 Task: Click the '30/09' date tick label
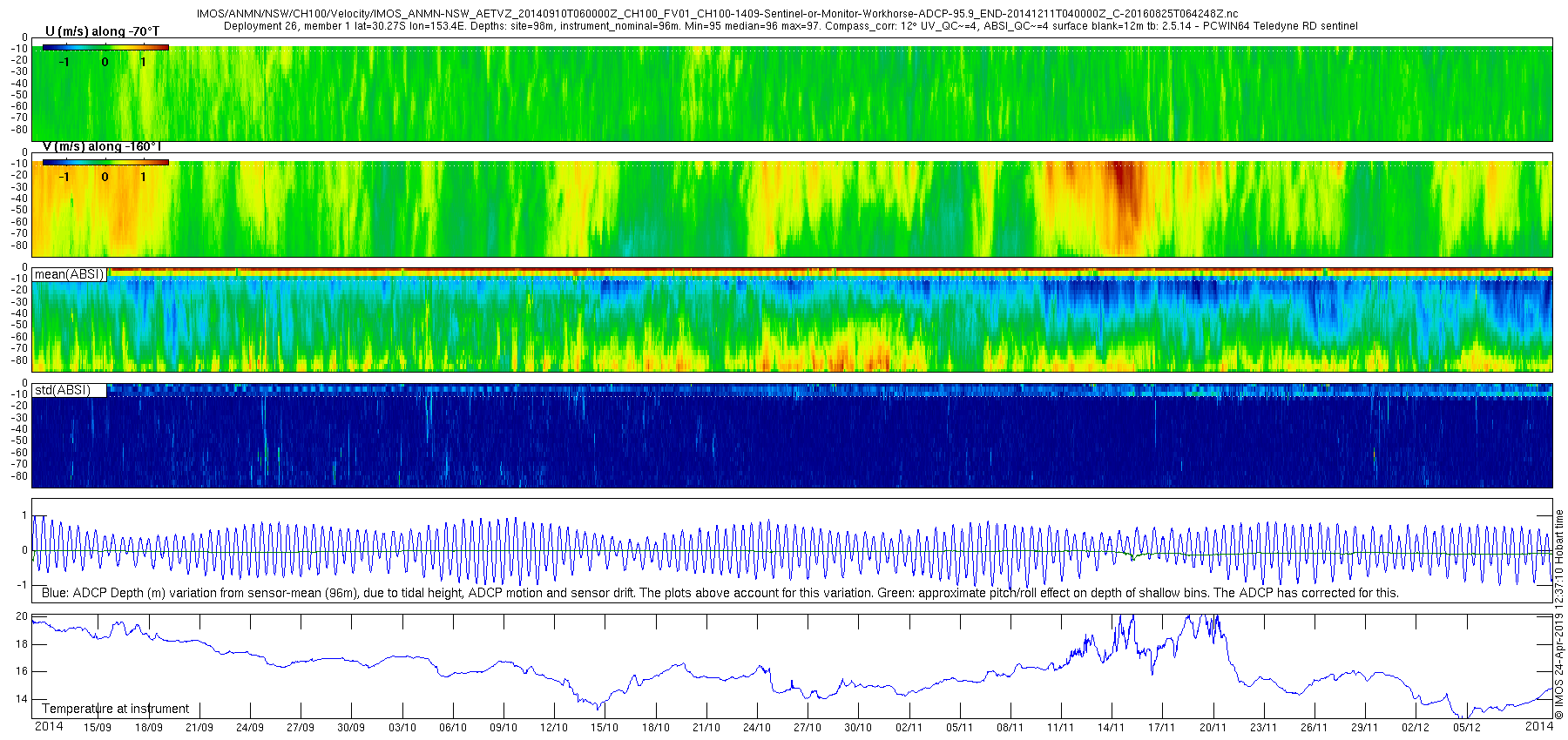pyautogui.click(x=350, y=728)
